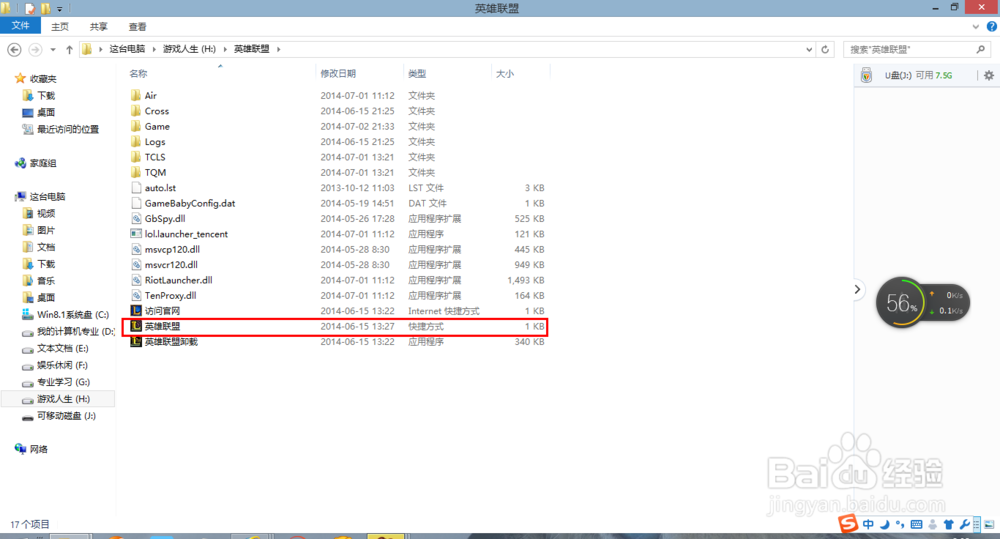Select the 英雄联盟卸载 uninstaller icon
Image resolution: width=1000 pixels, height=539 pixels.
[136, 341]
